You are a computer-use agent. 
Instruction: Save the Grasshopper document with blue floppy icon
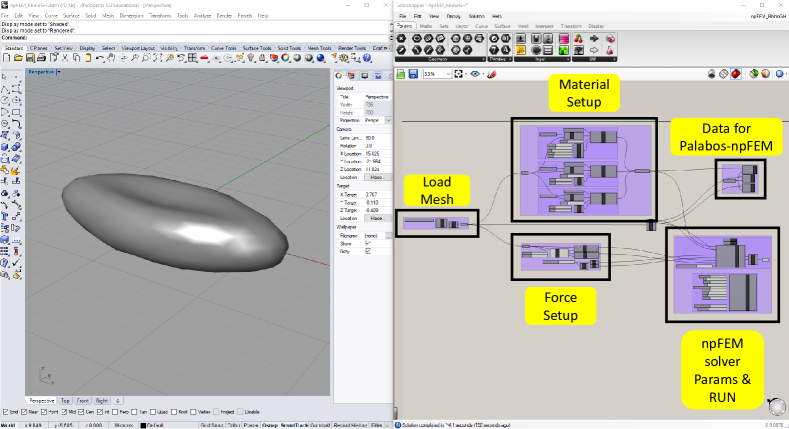point(413,74)
